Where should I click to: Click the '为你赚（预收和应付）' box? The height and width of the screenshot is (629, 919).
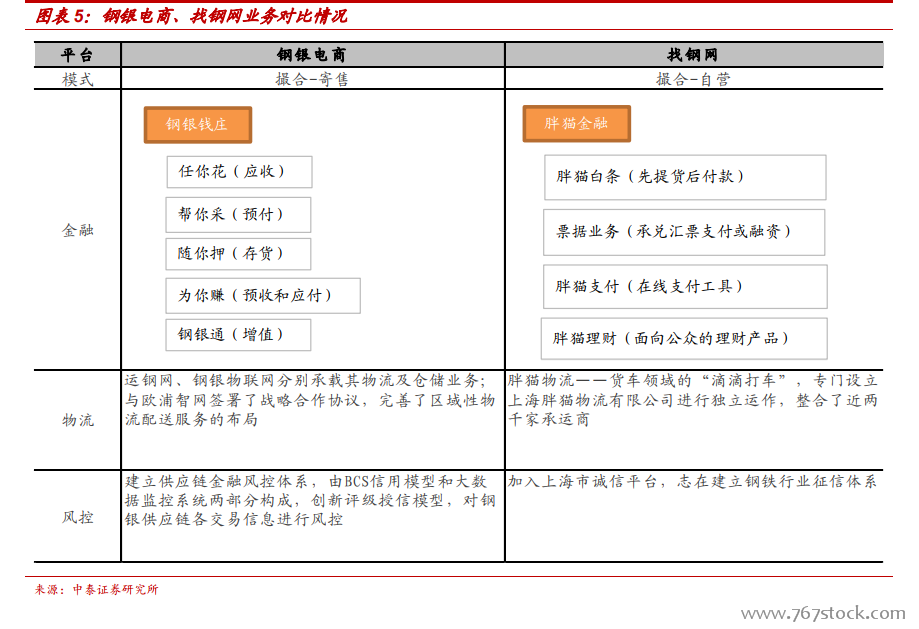pos(263,295)
